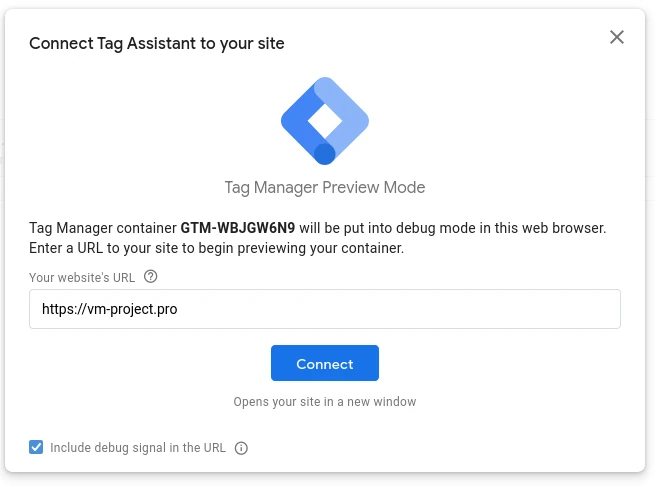Click the 'Opens your site in a new window' hint
The height and width of the screenshot is (487, 655).
tap(325, 402)
